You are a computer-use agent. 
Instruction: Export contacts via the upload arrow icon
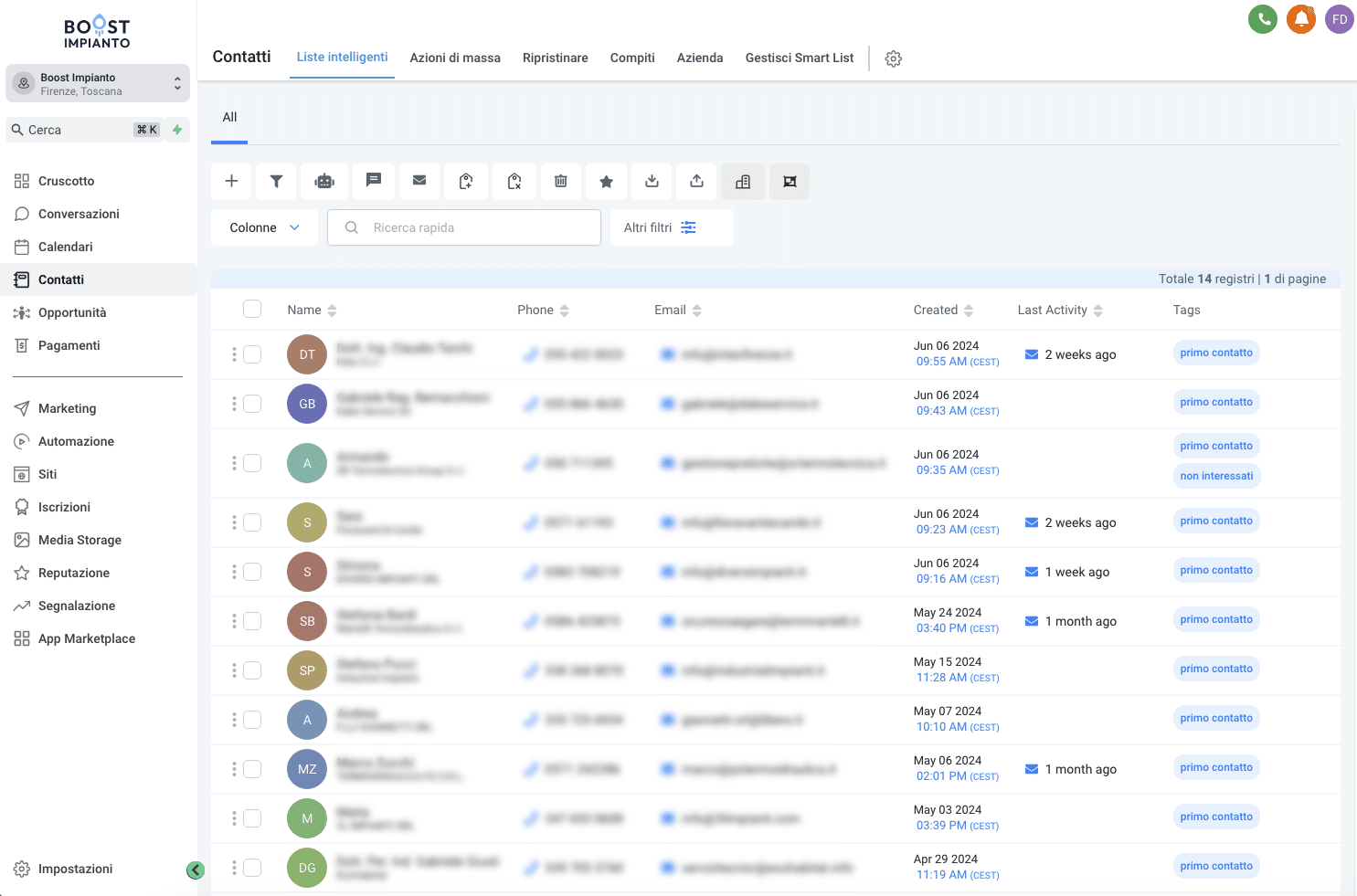tap(696, 182)
